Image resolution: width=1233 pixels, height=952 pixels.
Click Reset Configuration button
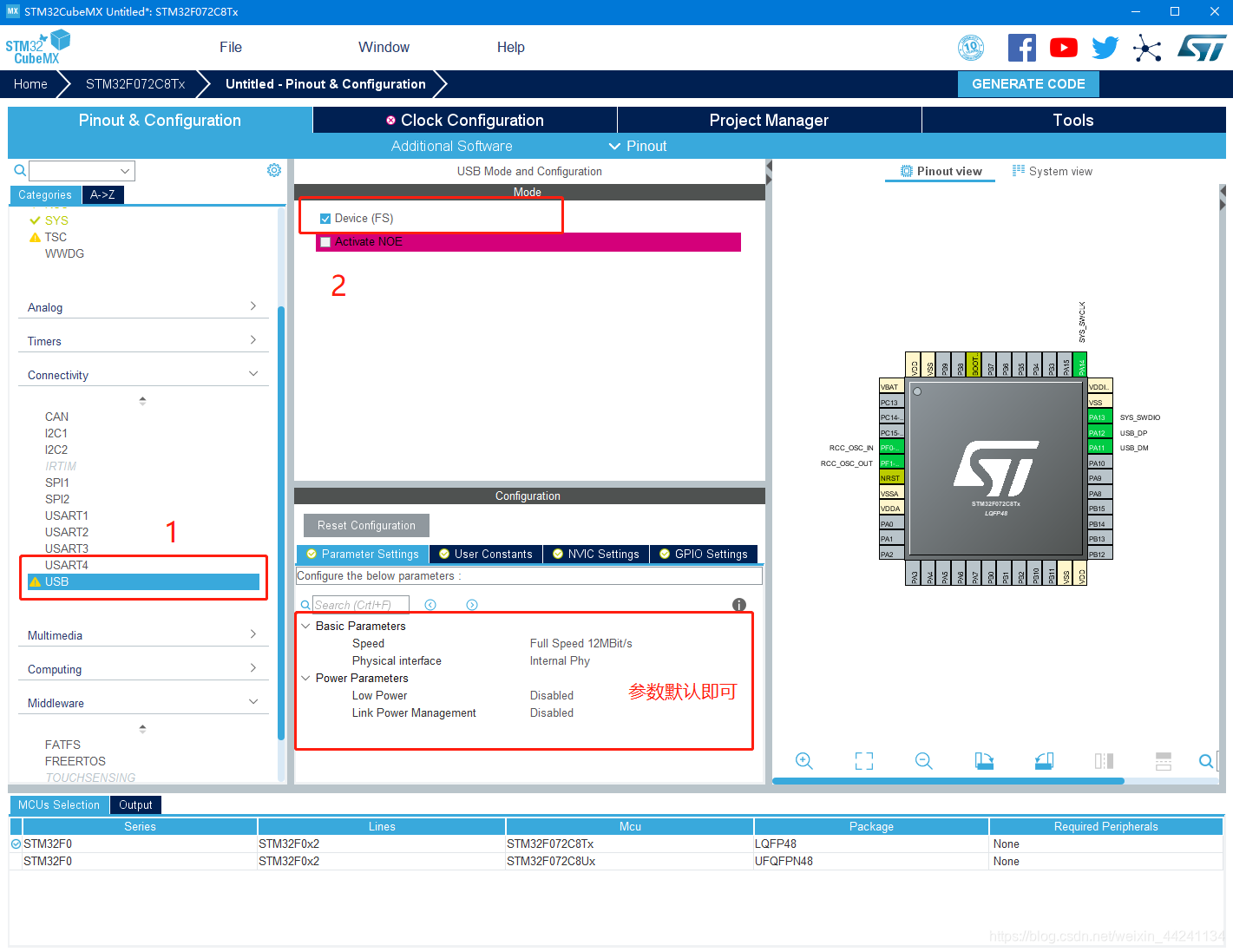tap(366, 525)
